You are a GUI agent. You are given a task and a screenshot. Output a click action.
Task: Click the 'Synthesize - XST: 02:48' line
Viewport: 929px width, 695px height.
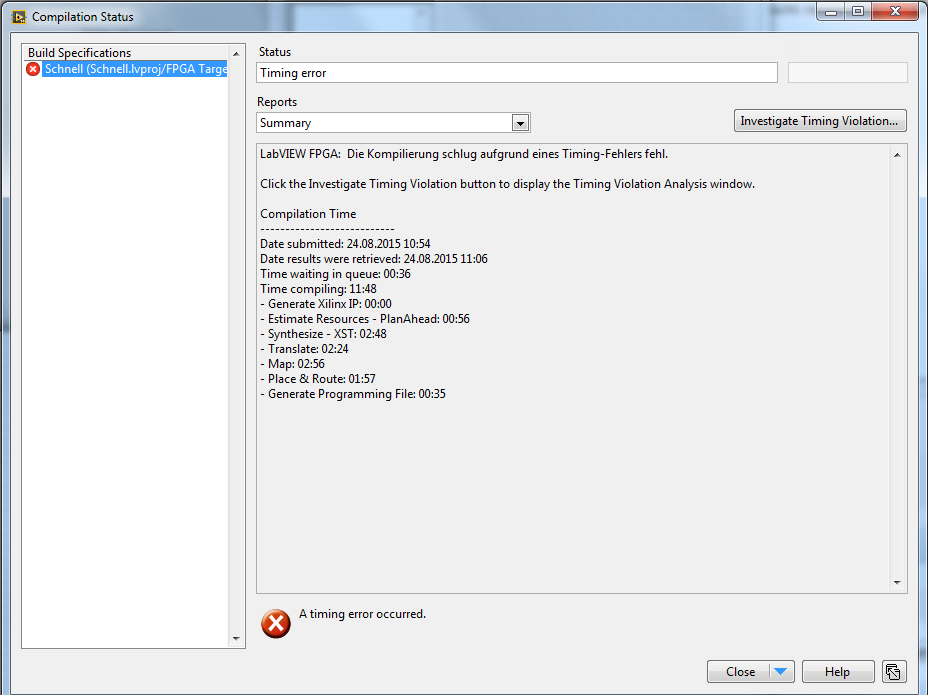323,334
